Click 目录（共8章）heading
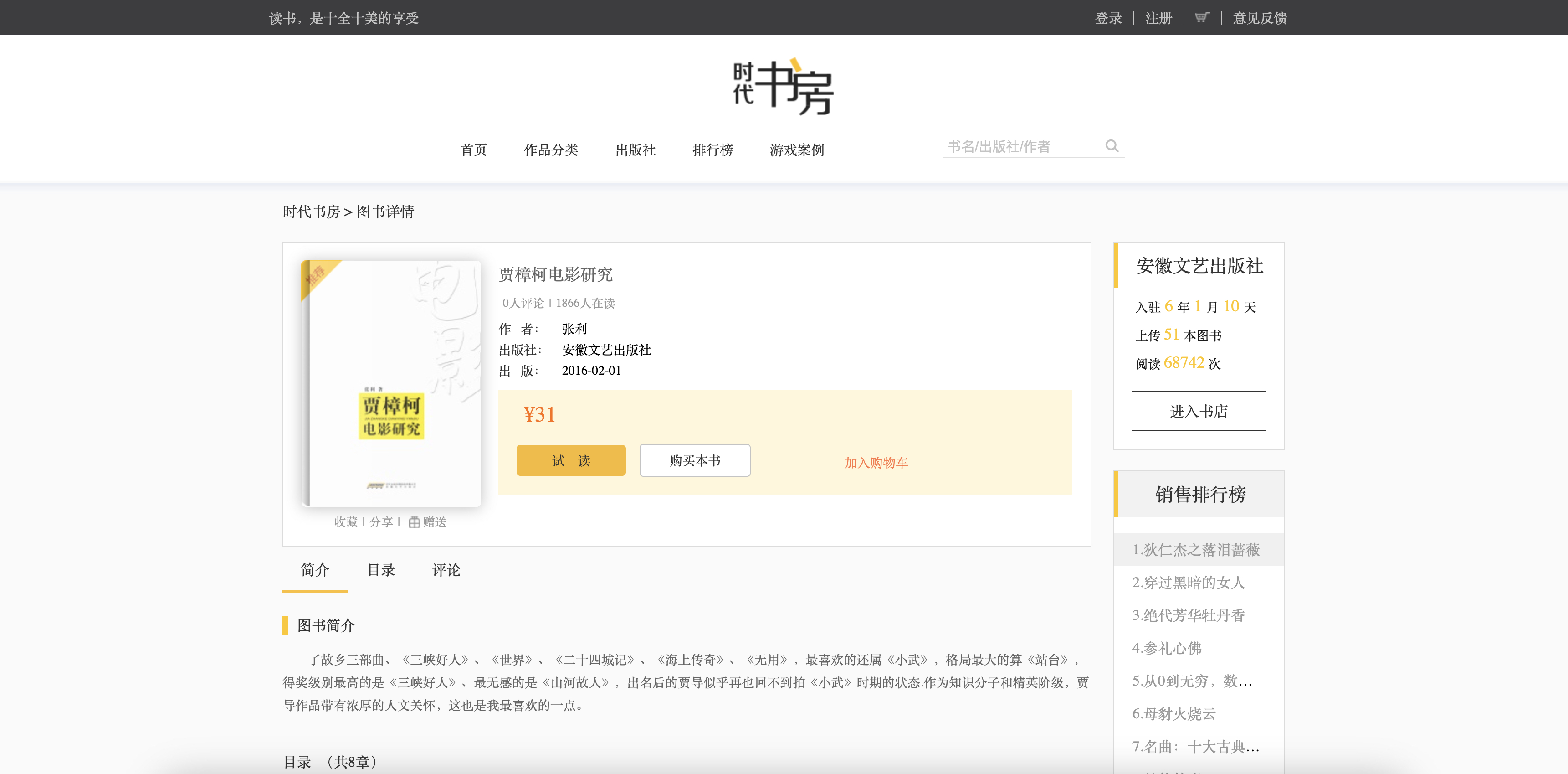The width and height of the screenshot is (1568, 774). 331,762
